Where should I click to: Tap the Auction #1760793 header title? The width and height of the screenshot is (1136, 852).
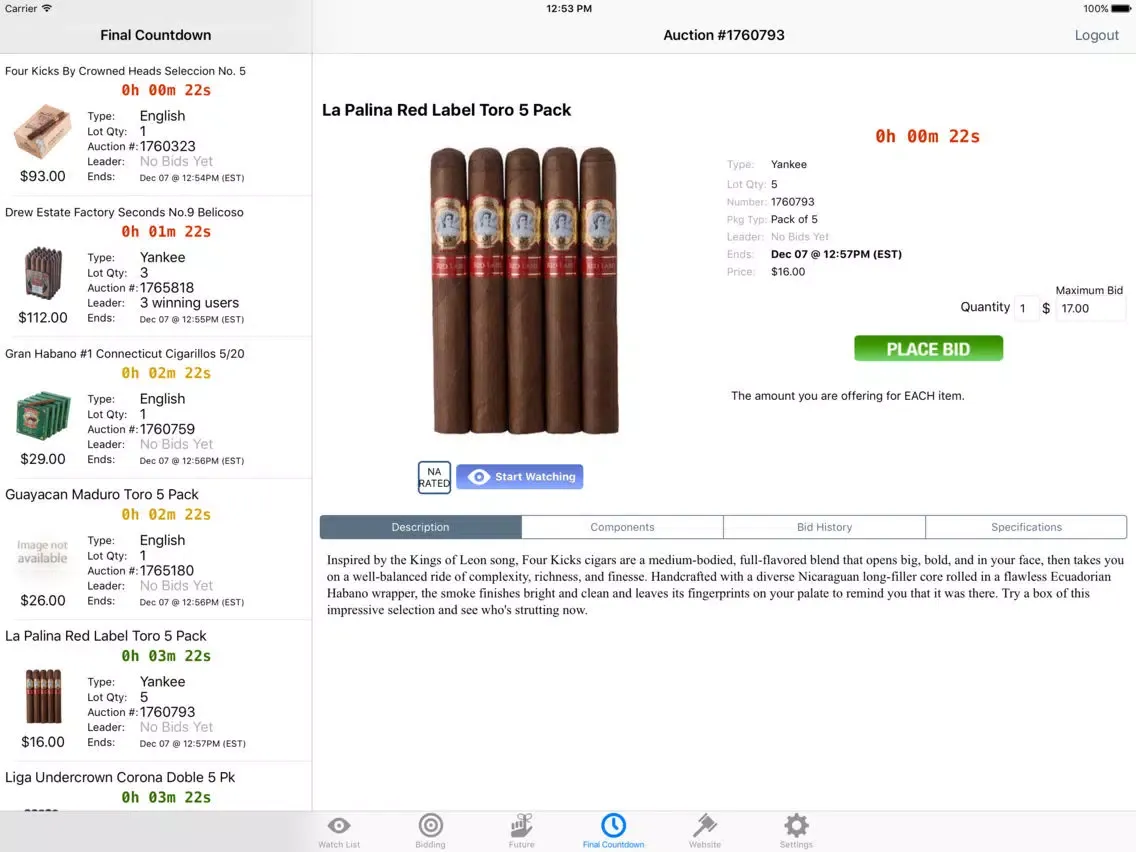tap(724, 35)
